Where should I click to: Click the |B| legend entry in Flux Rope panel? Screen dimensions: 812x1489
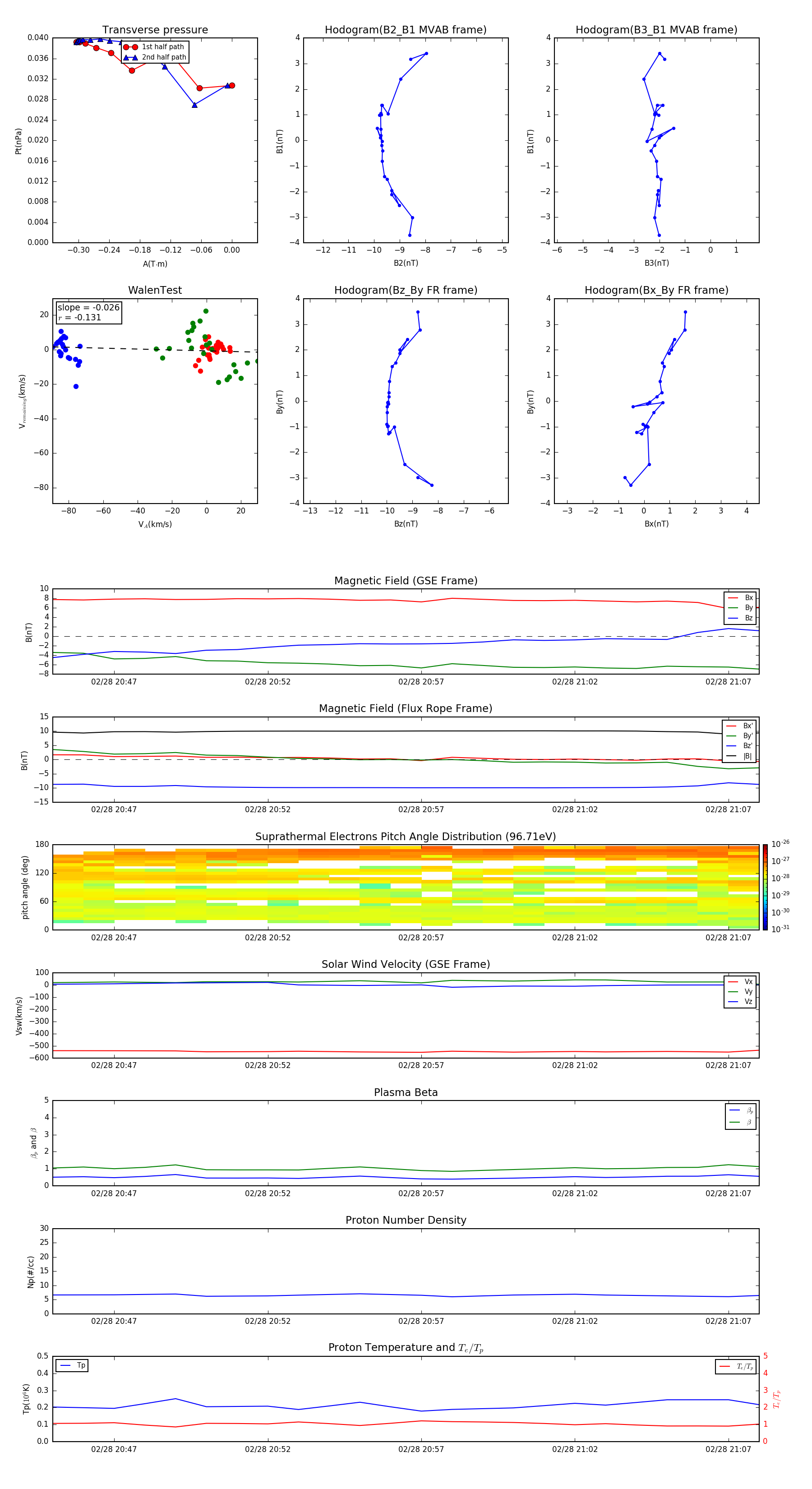coord(740,756)
